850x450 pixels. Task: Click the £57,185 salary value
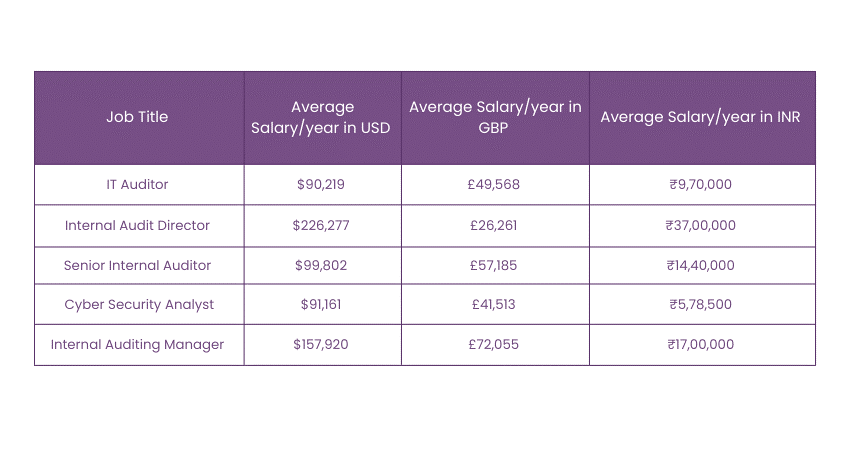(x=495, y=265)
